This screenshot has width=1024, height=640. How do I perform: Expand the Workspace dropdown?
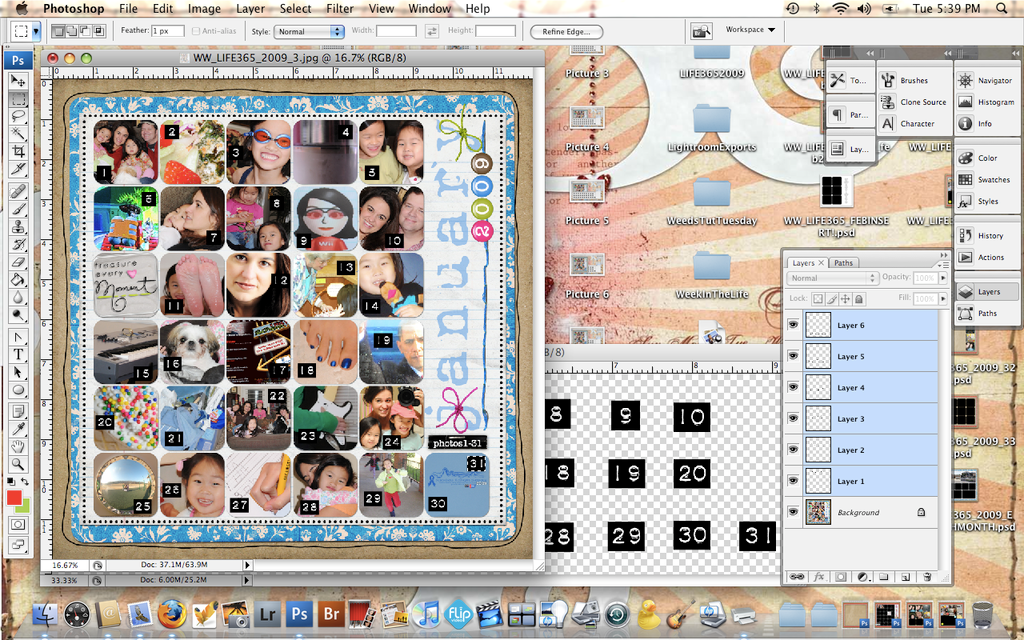point(750,30)
